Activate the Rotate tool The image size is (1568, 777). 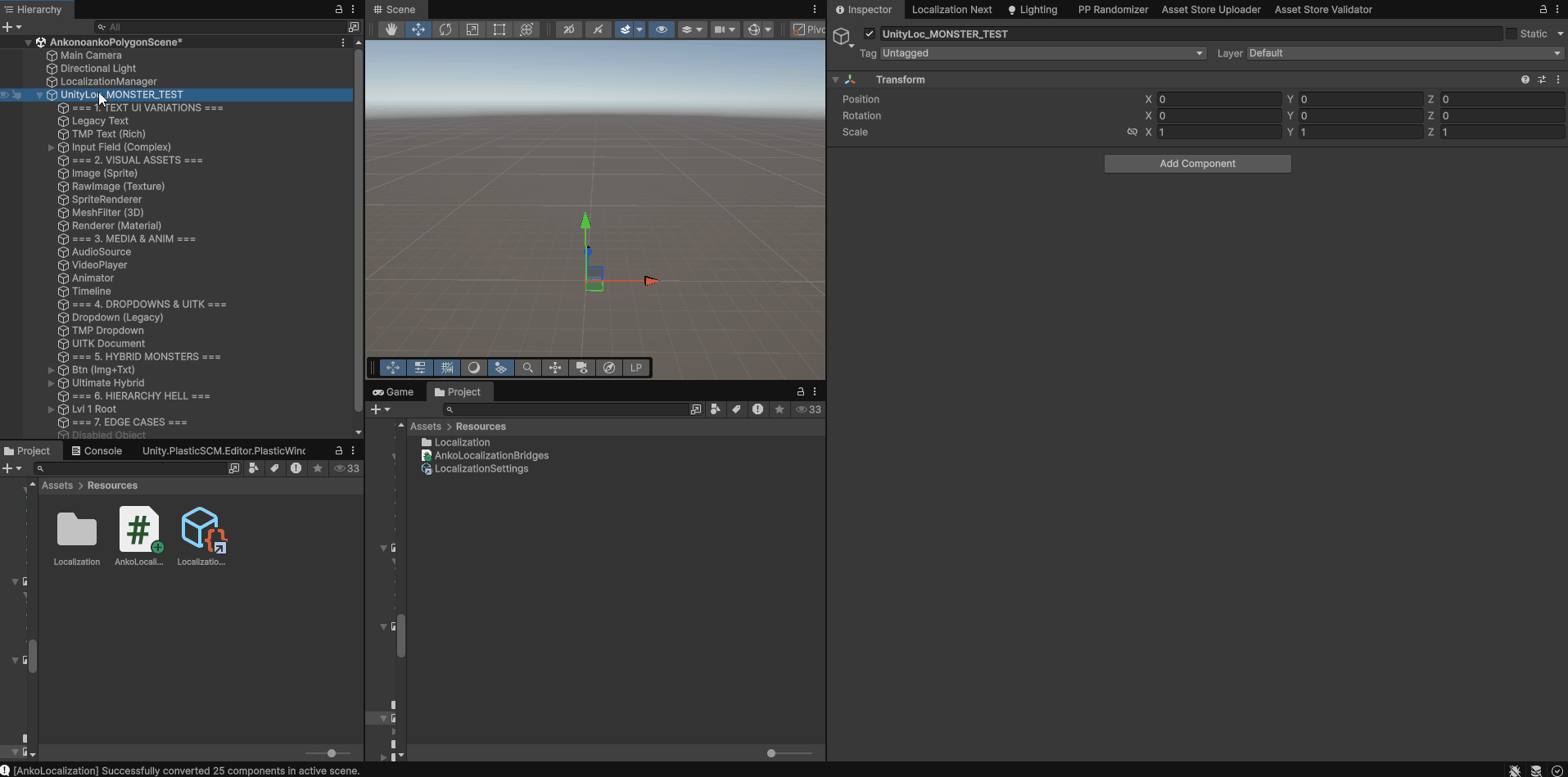[x=445, y=29]
